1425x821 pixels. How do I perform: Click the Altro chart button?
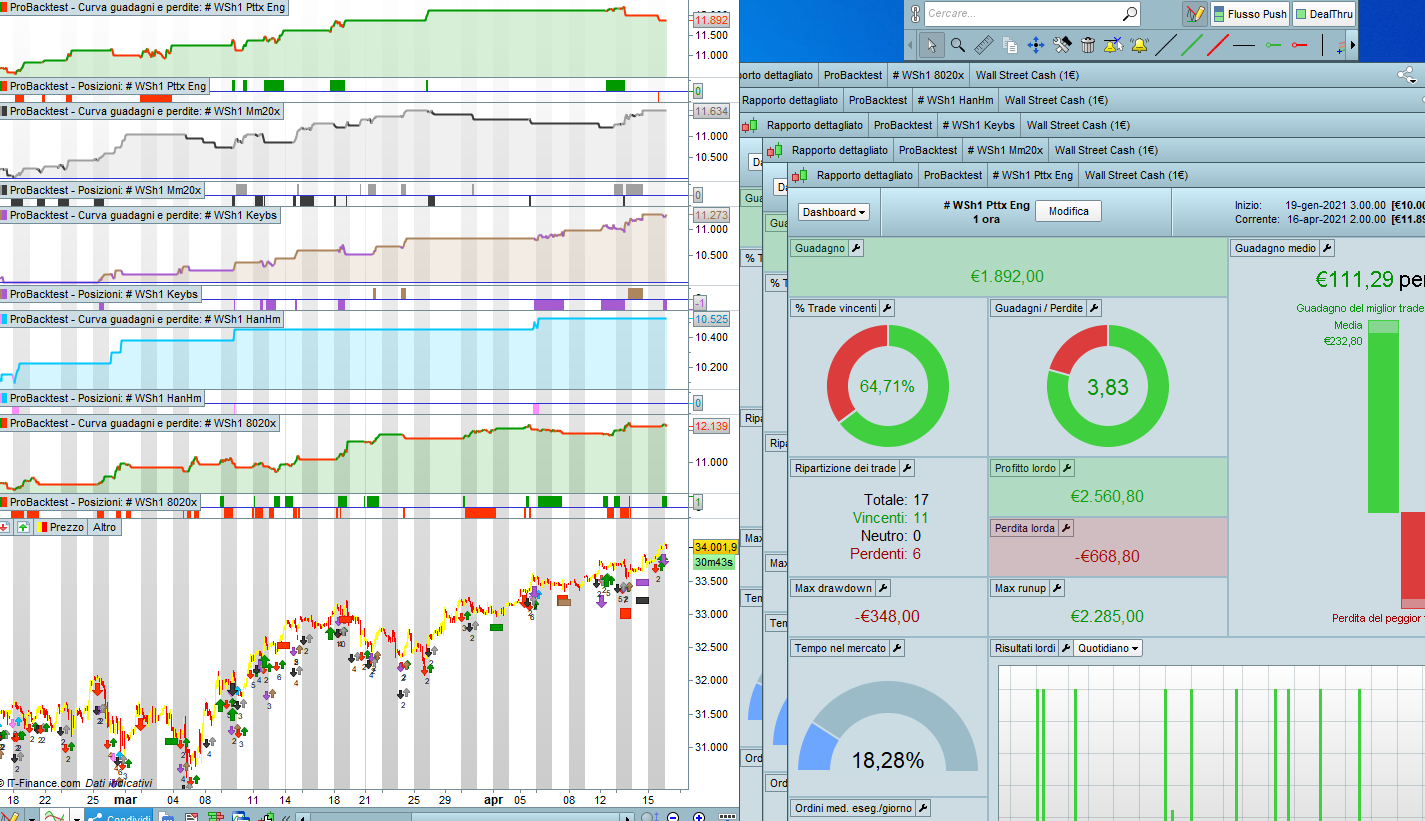pyautogui.click(x=104, y=527)
